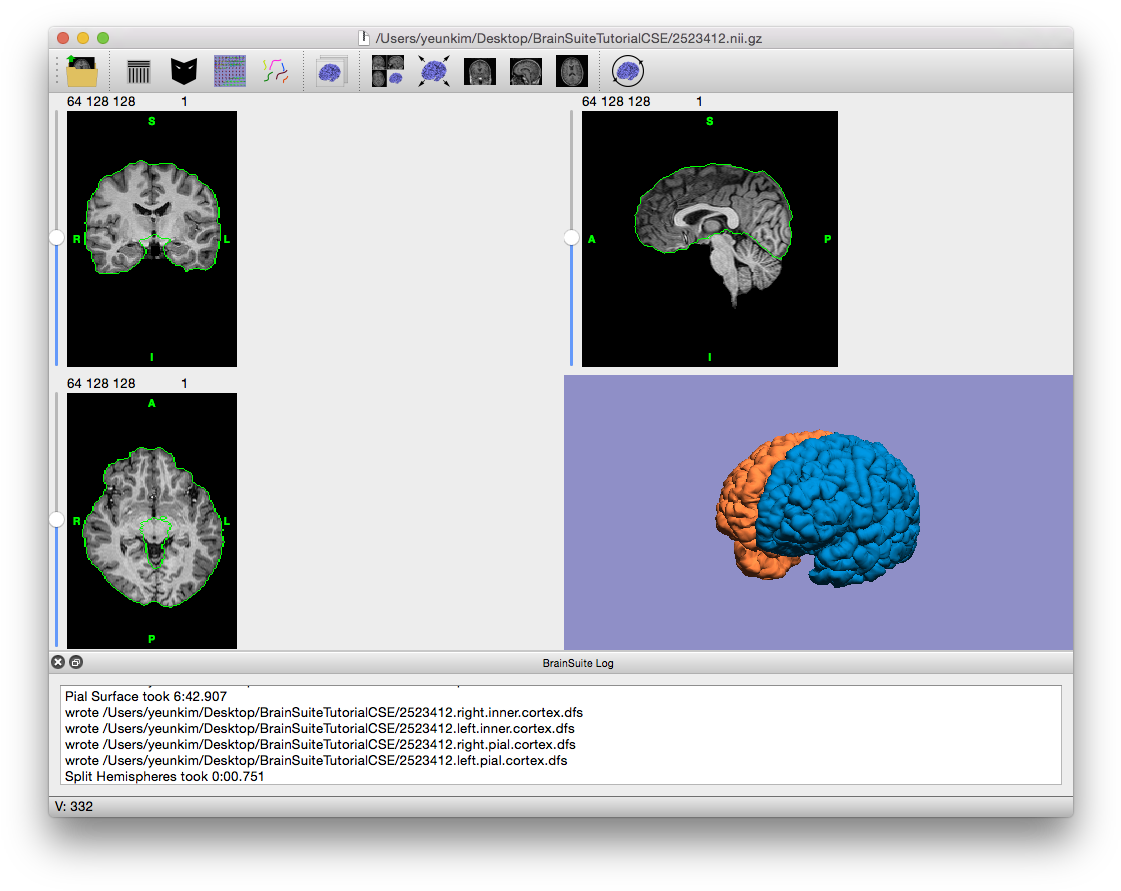Select the sagittal slice slider handle
1121x891 pixels.
(x=571, y=237)
